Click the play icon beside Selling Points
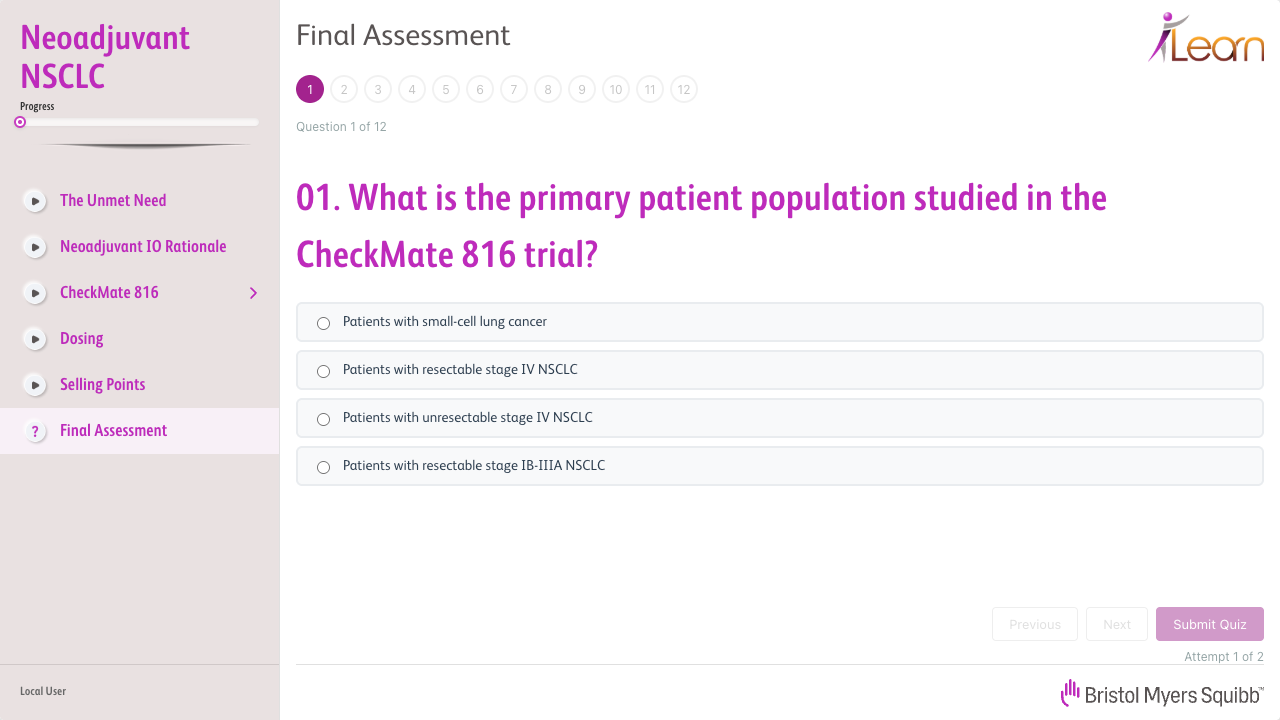The image size is (1280, 720). point(35,384)
